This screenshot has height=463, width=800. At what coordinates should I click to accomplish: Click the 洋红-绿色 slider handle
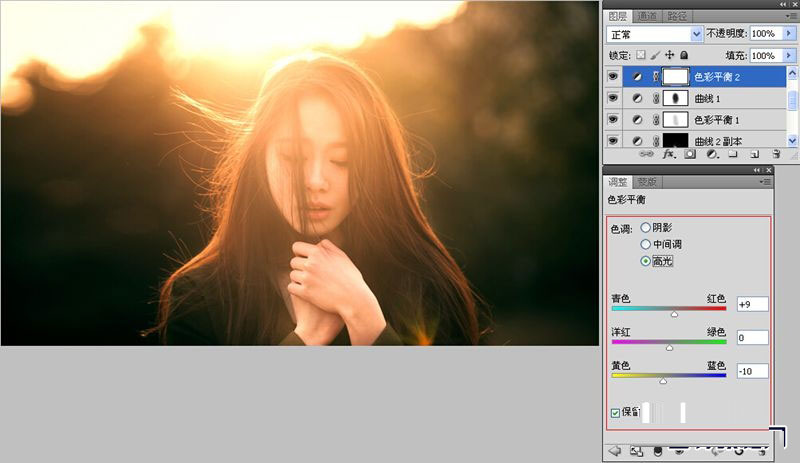tap(669, 348)
